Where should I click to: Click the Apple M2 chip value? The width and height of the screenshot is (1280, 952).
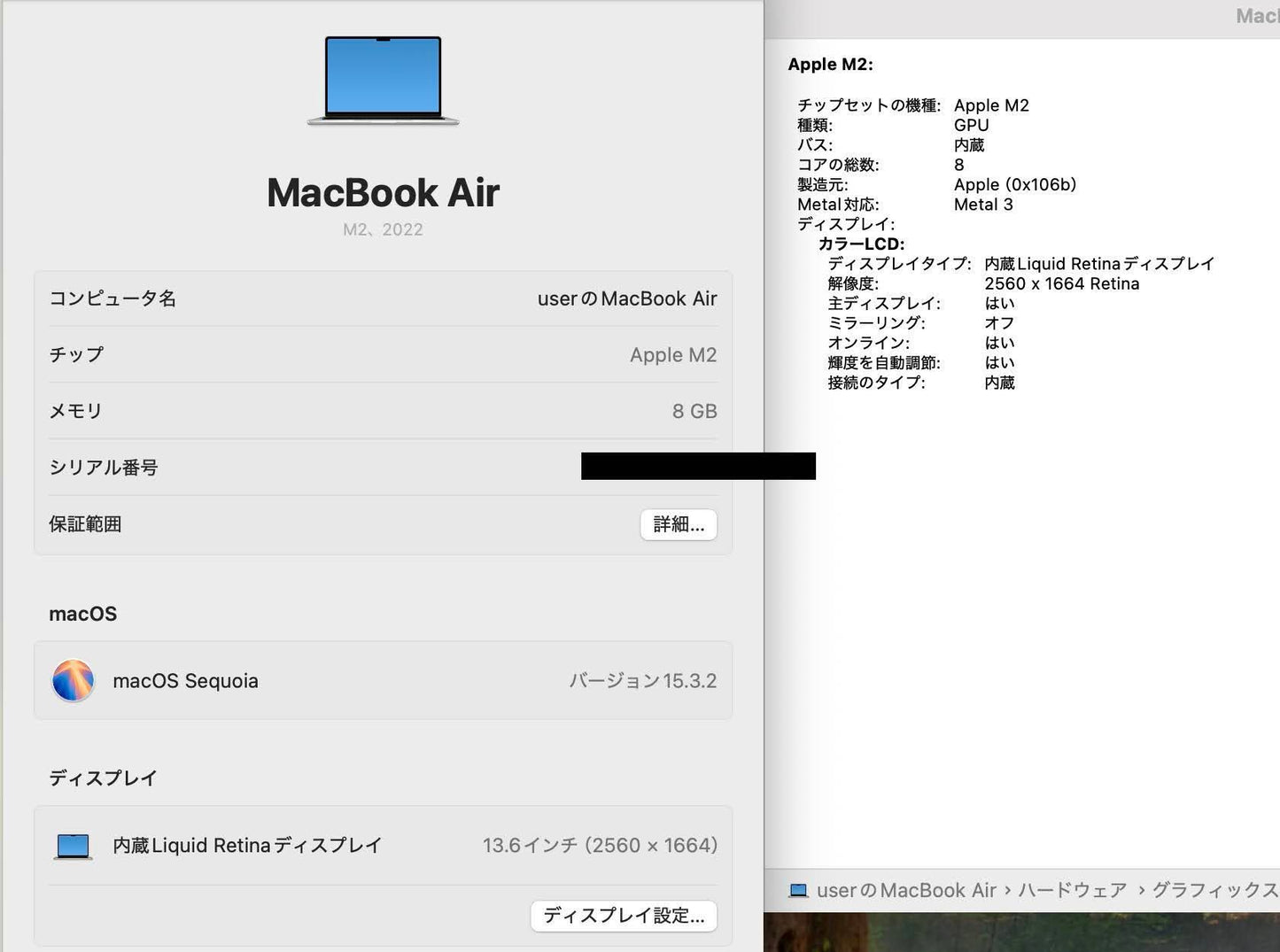coord(673,355)
